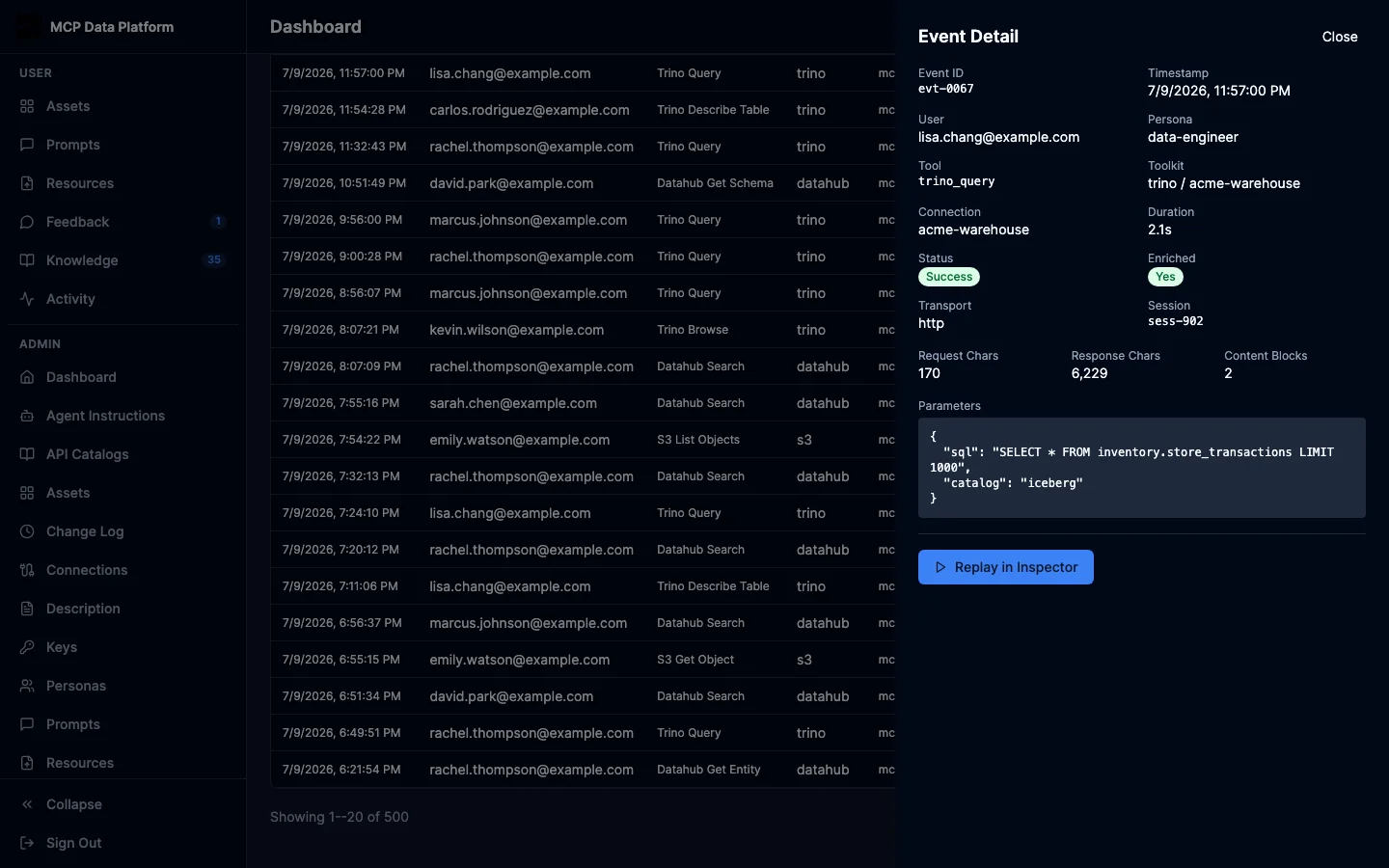Image resolution: width=1389 pixels, height=868 pixels.
Task: Select the carlos.rodriguez Trino Describe Table row
Action: (584, 110)
